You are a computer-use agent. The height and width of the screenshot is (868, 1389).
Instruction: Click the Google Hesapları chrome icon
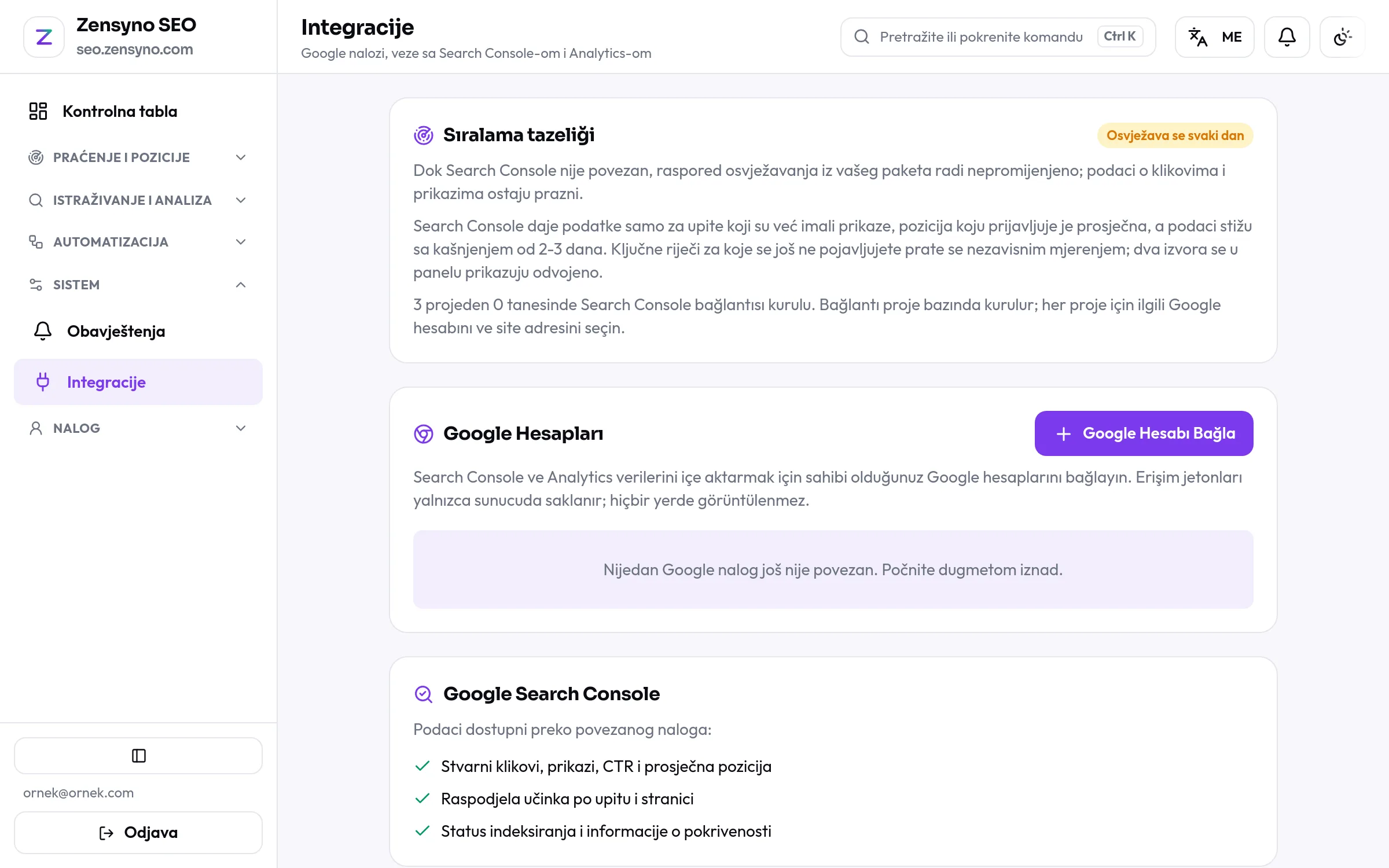coord(424,434)
